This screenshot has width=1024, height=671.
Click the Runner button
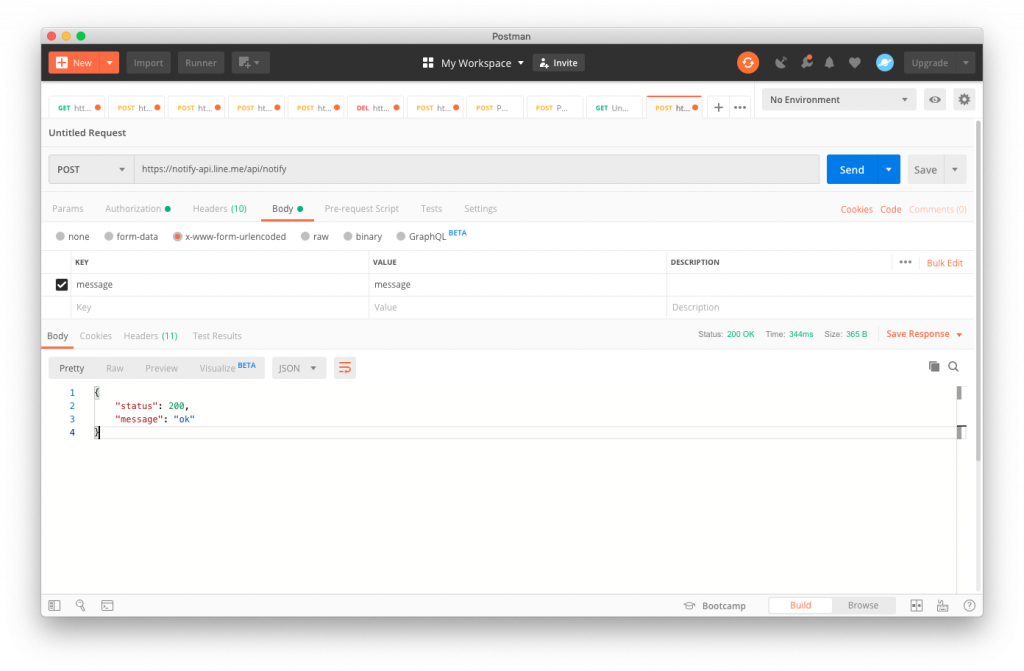(x=200, y=63)
